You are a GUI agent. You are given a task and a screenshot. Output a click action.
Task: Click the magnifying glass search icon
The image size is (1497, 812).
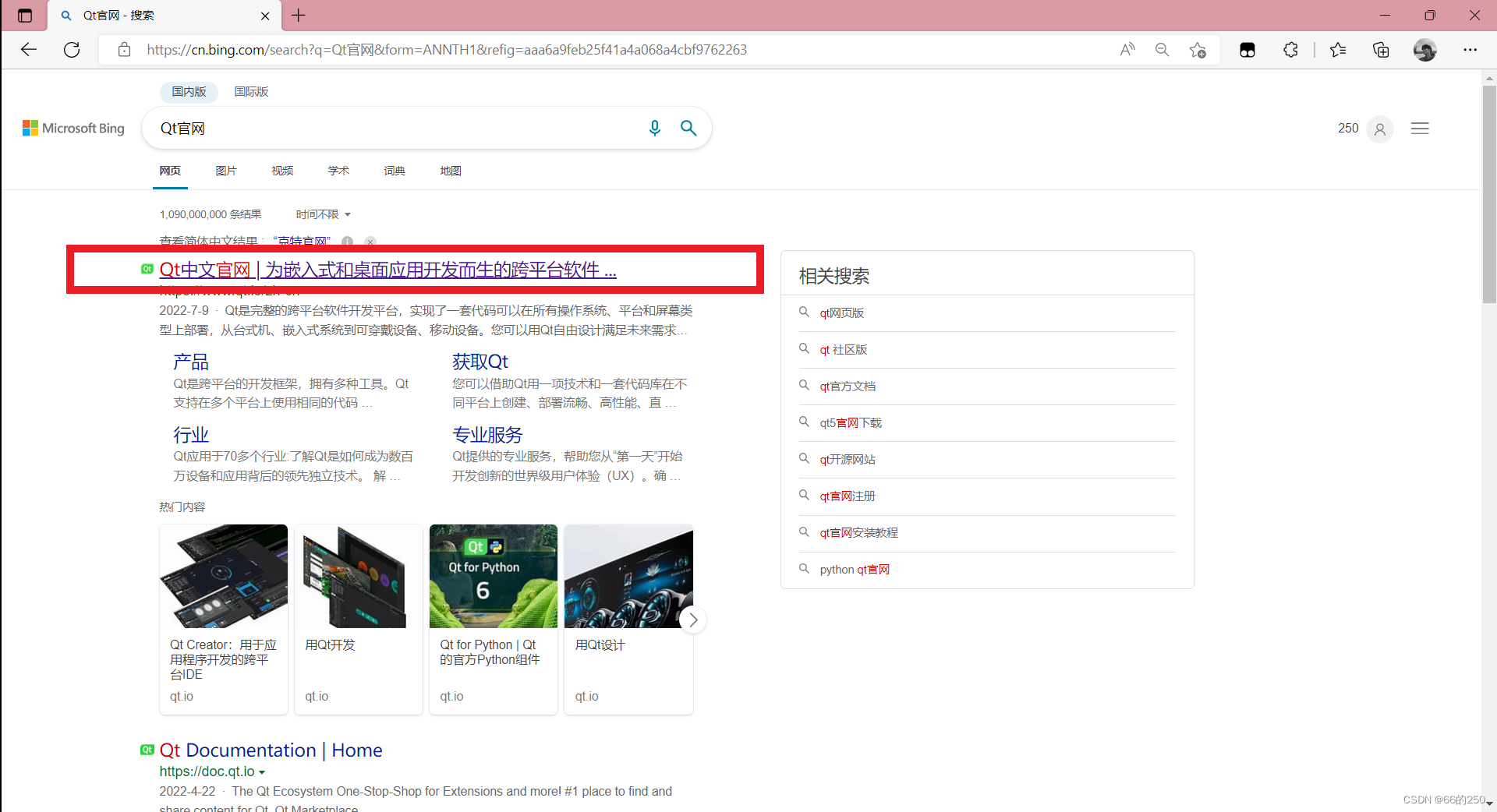coord(688,128)
